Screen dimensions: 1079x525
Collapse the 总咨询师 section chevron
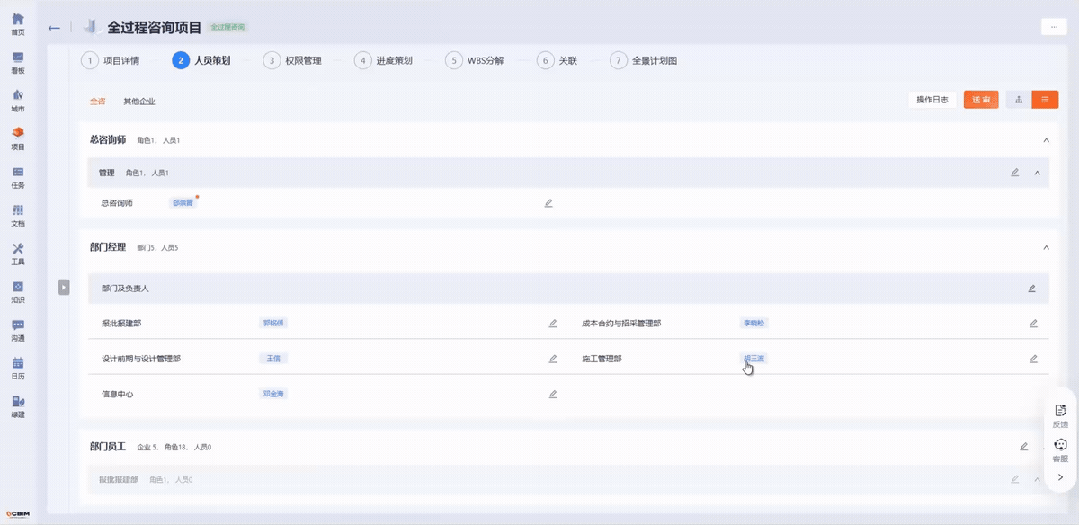[1047, 140]
